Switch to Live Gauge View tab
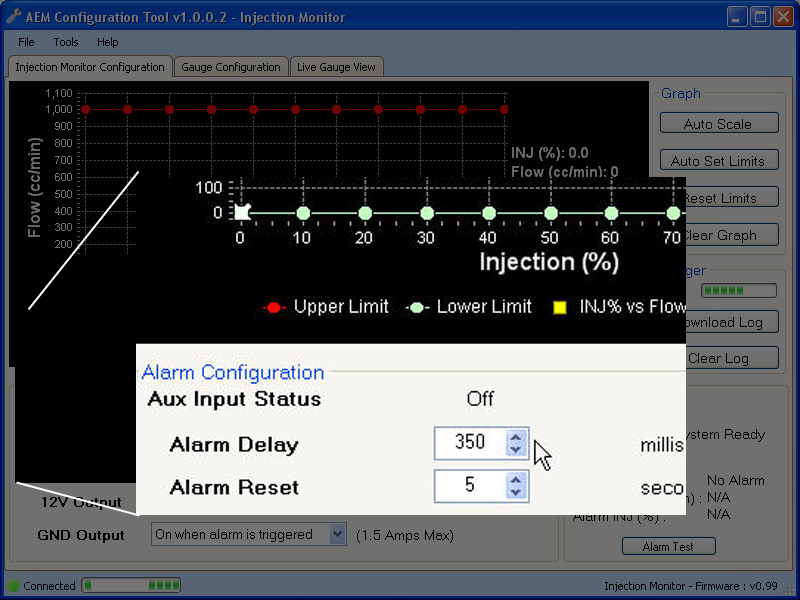The width and height of the screenshot is (800, 600). coord(336,67)
